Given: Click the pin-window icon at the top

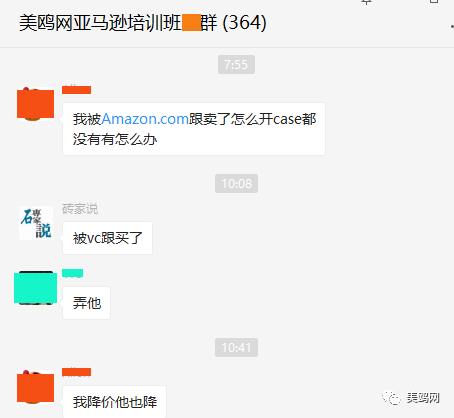Looking at the screenshot, I should 366,2.
